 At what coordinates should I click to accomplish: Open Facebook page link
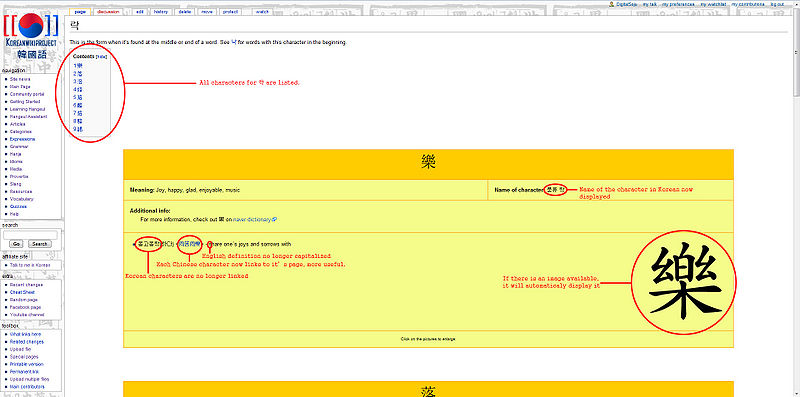pyautogui.click(x=26, y=307)
